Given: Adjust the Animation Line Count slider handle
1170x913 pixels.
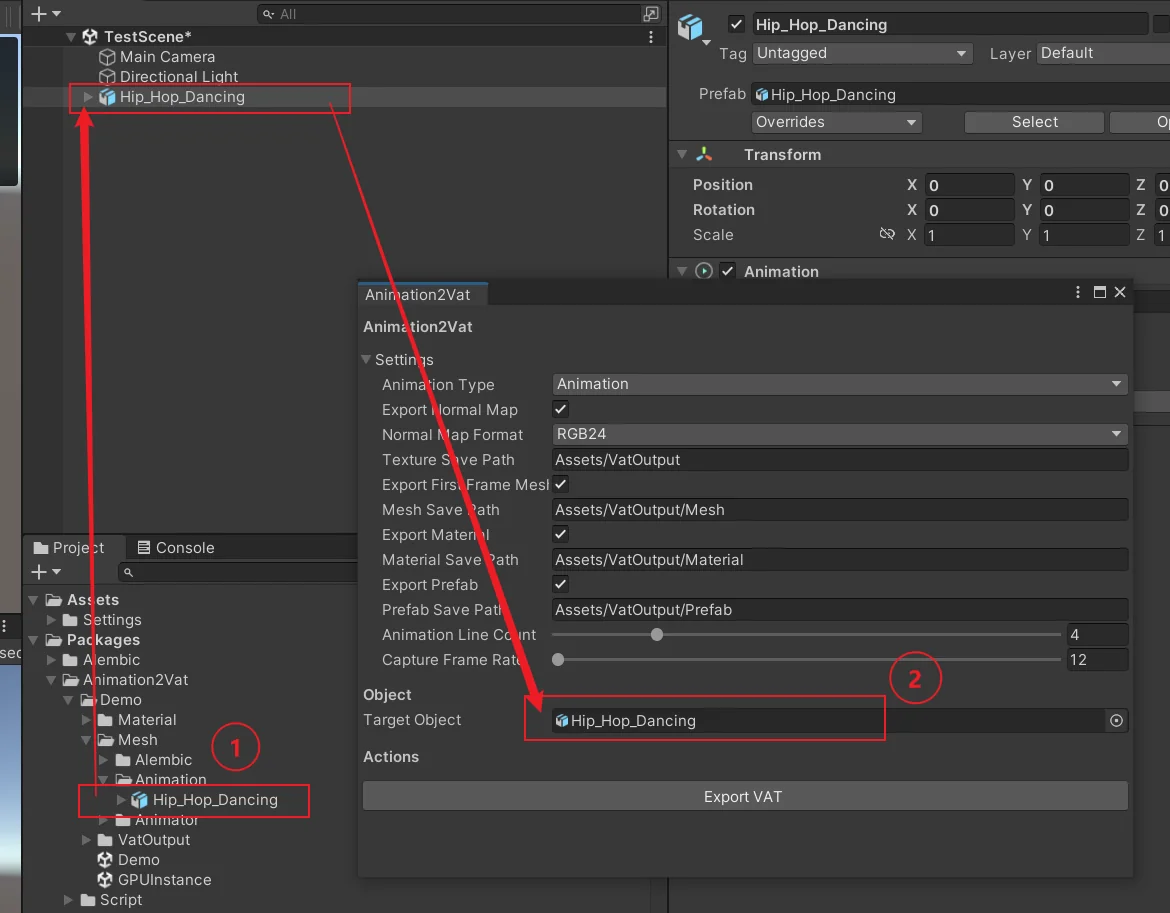Looking at the screenshot, I should pyautogui.click(x=657, y=635).
